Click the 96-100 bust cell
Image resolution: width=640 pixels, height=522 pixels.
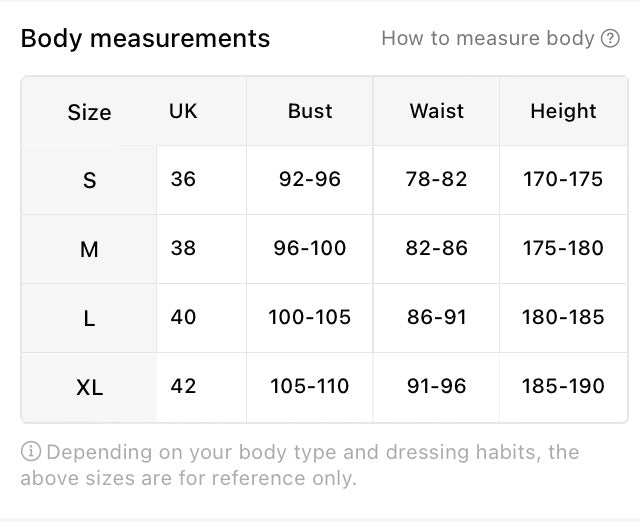pyautogui.click(x=310, y=248)
